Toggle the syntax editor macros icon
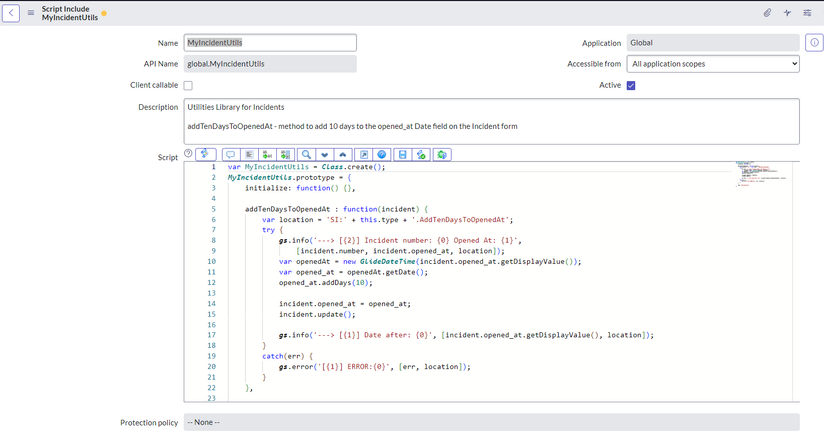The width and height of the screenshot is (824, 434). [x=205, y=154]
